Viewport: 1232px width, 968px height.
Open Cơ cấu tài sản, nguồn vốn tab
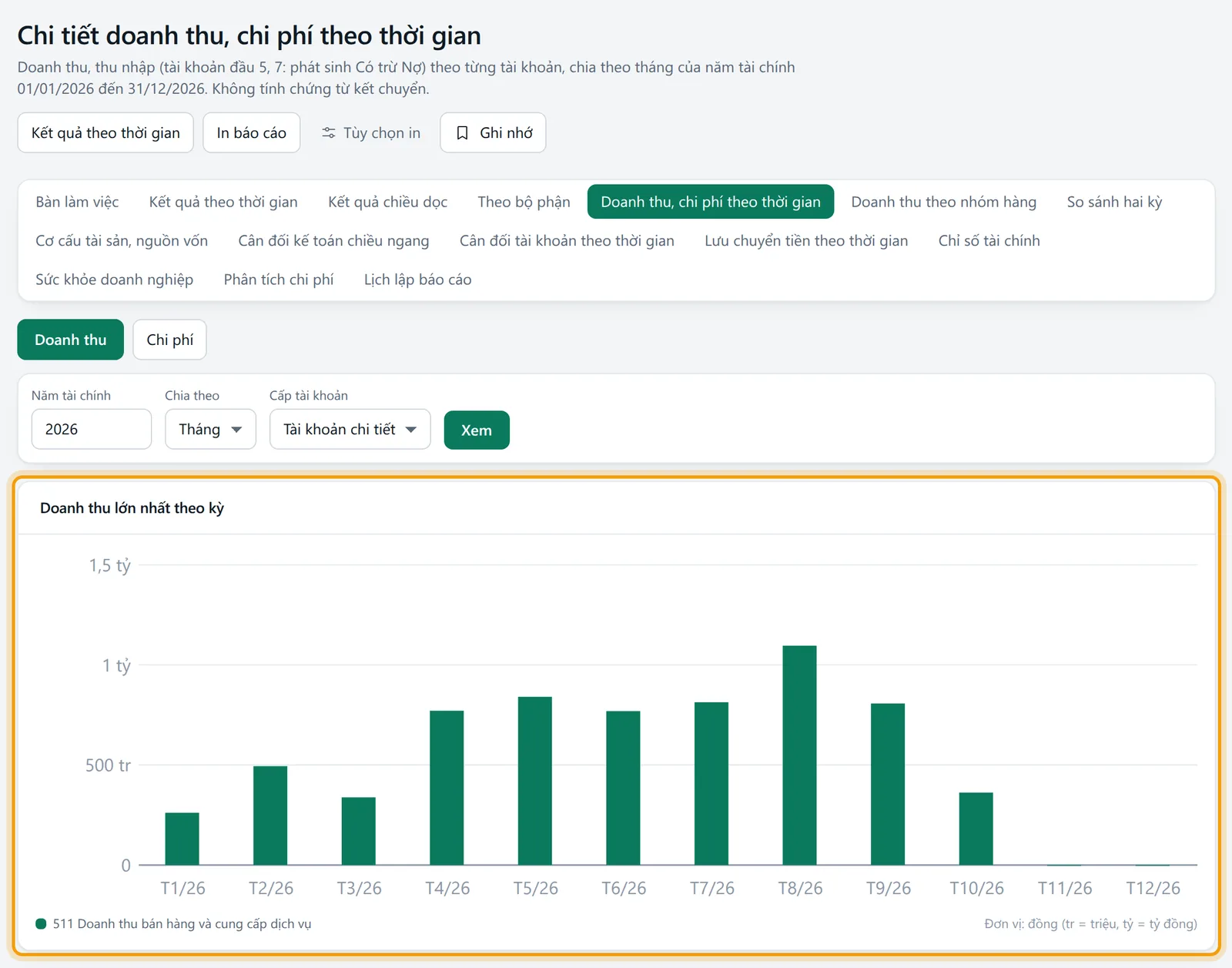click(122, 240)
